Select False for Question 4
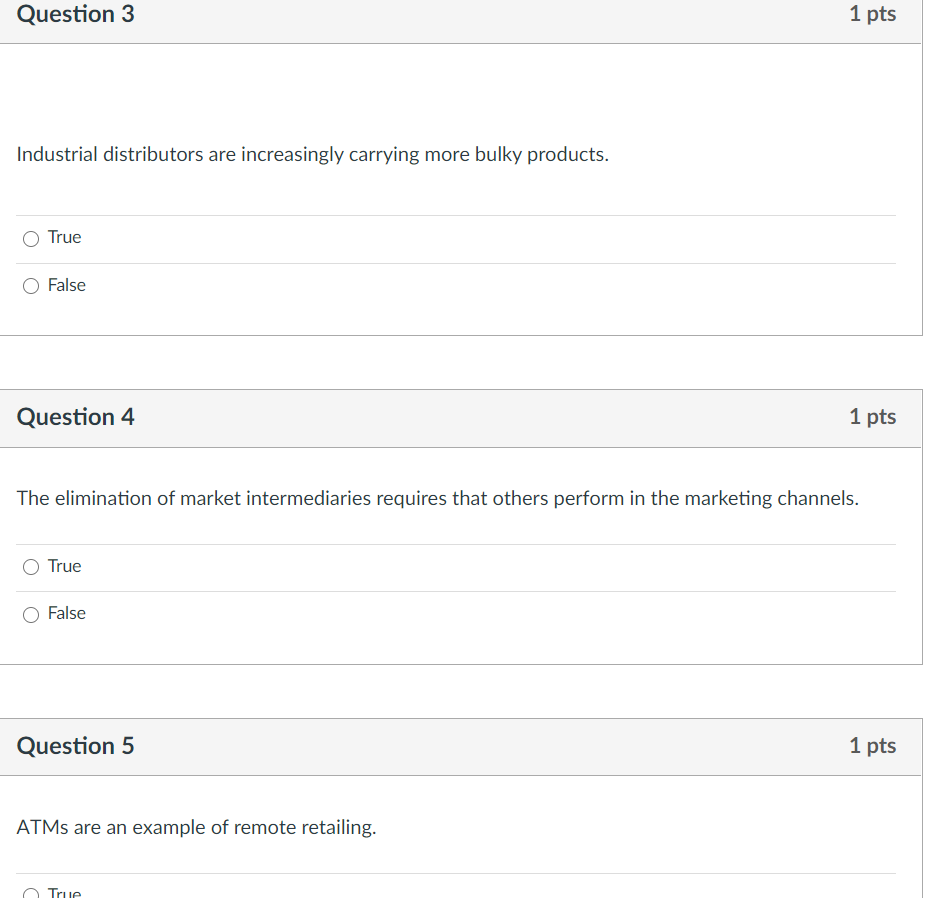Screen dimensions: 934x898 31,614
